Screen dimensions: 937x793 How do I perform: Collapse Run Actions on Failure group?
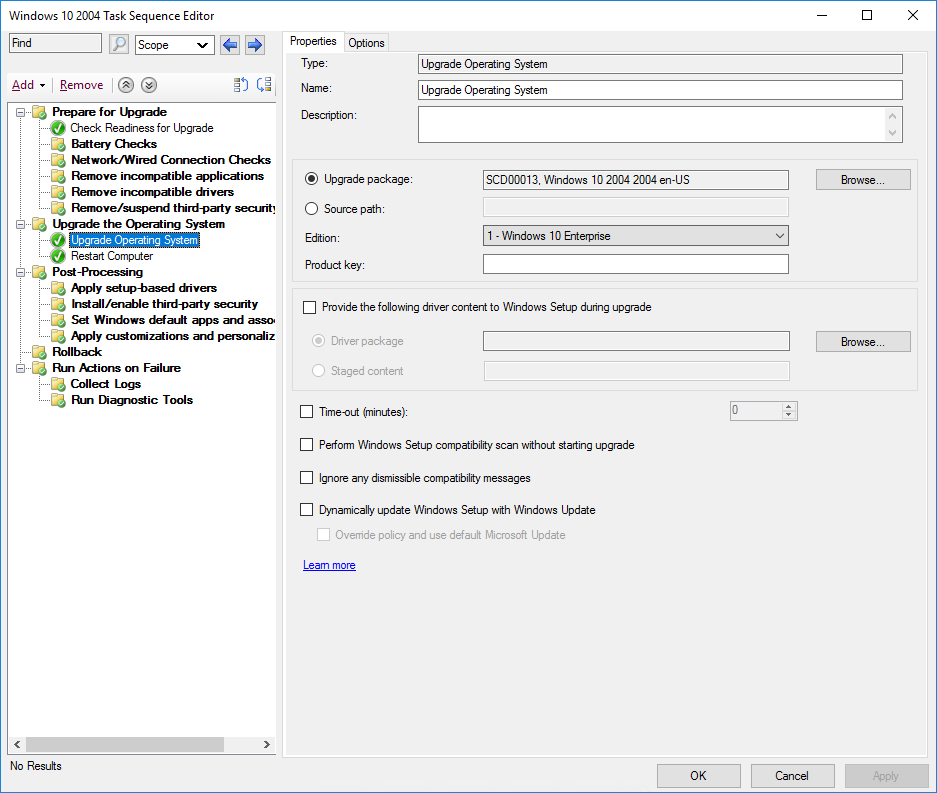click(x=21, y=369)
